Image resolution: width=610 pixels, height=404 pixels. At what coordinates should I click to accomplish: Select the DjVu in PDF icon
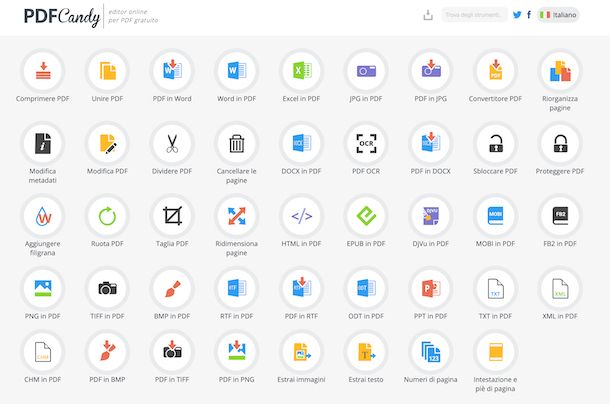coord(431,216)
